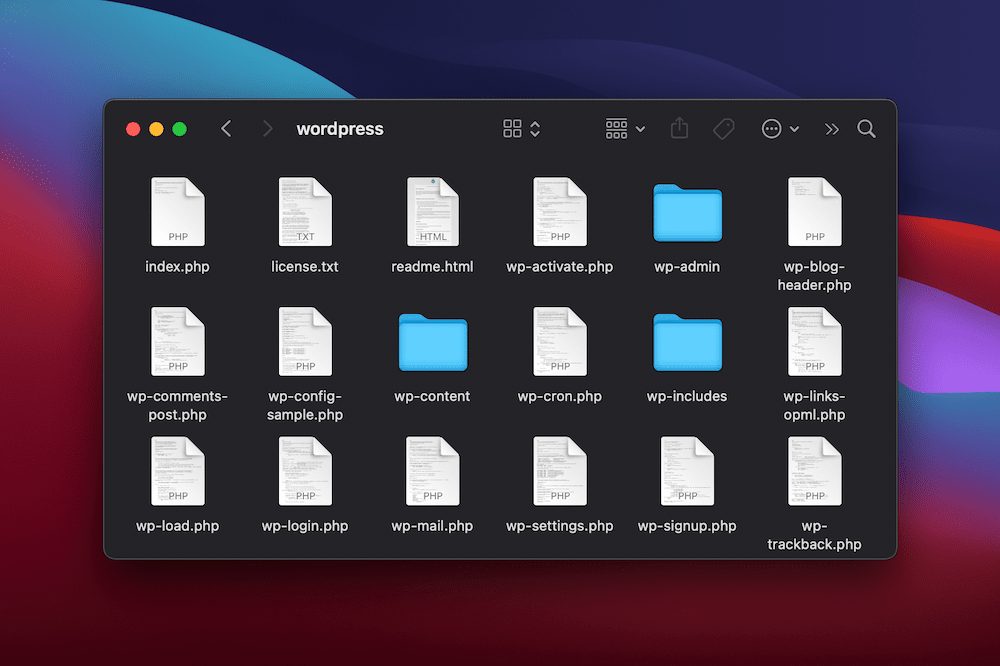Select the wp-mail.php file icon
This screenshot has height=666, width=1000.
tap(433, 471)
